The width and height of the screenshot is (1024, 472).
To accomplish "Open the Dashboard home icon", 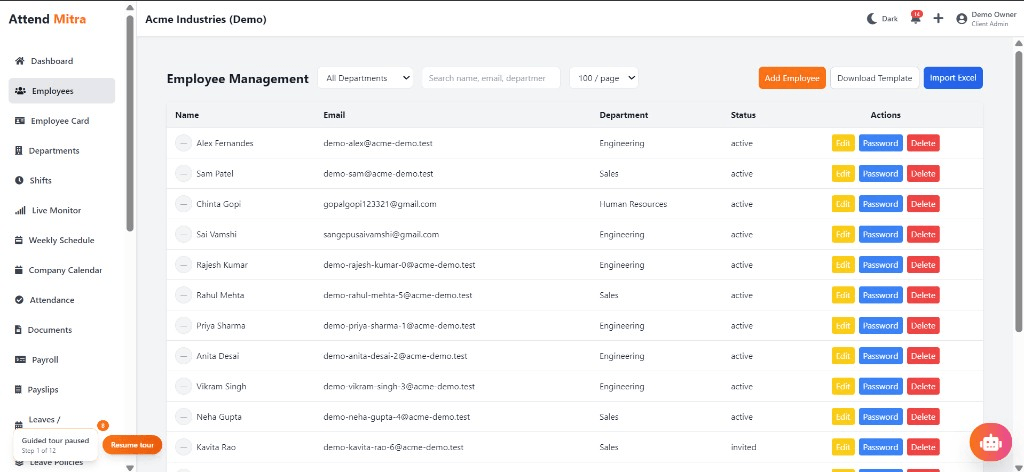I will point(20,61).
